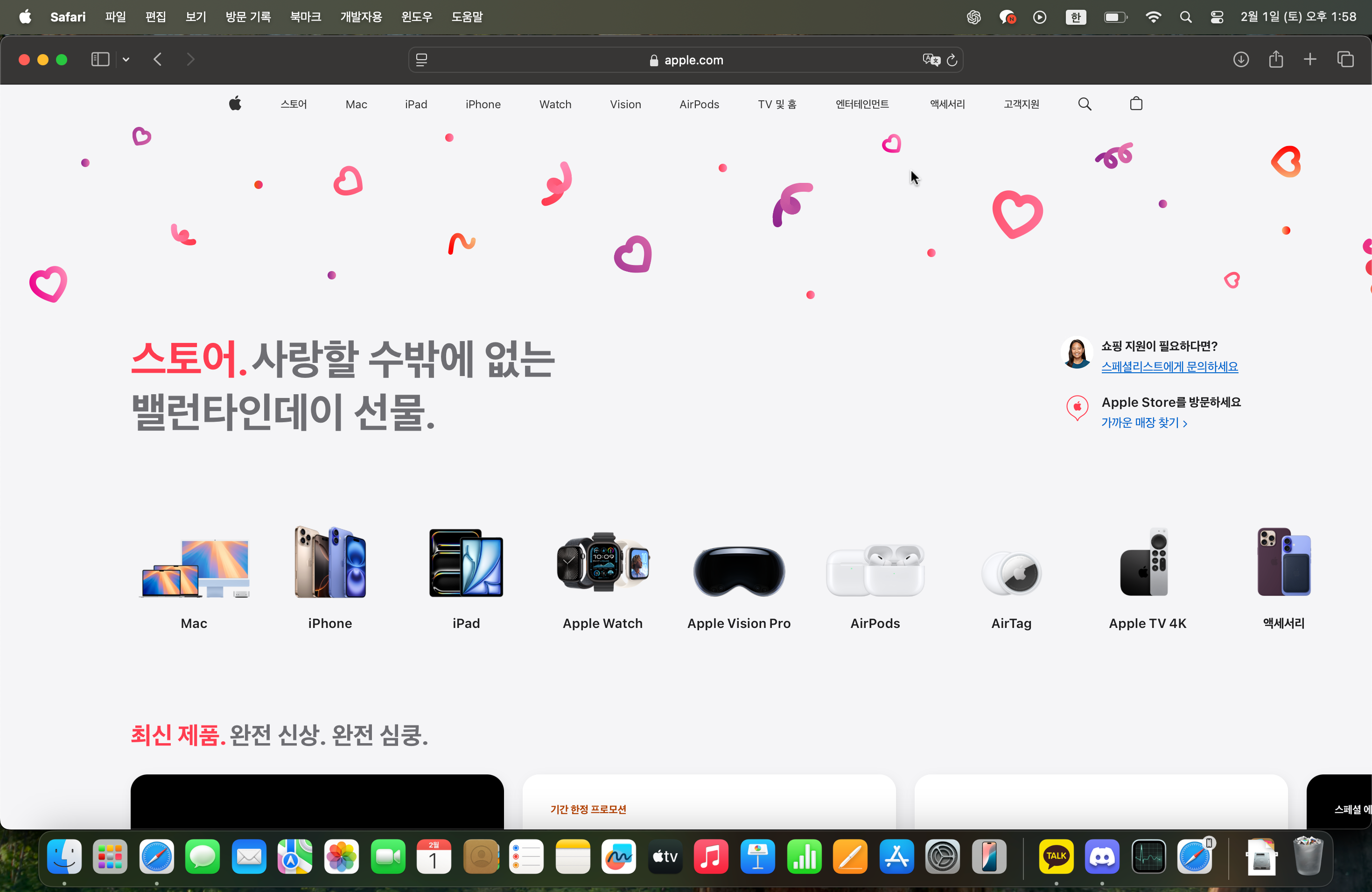
Task: Open the 편집 menu
Action: (x=156, y=17)
